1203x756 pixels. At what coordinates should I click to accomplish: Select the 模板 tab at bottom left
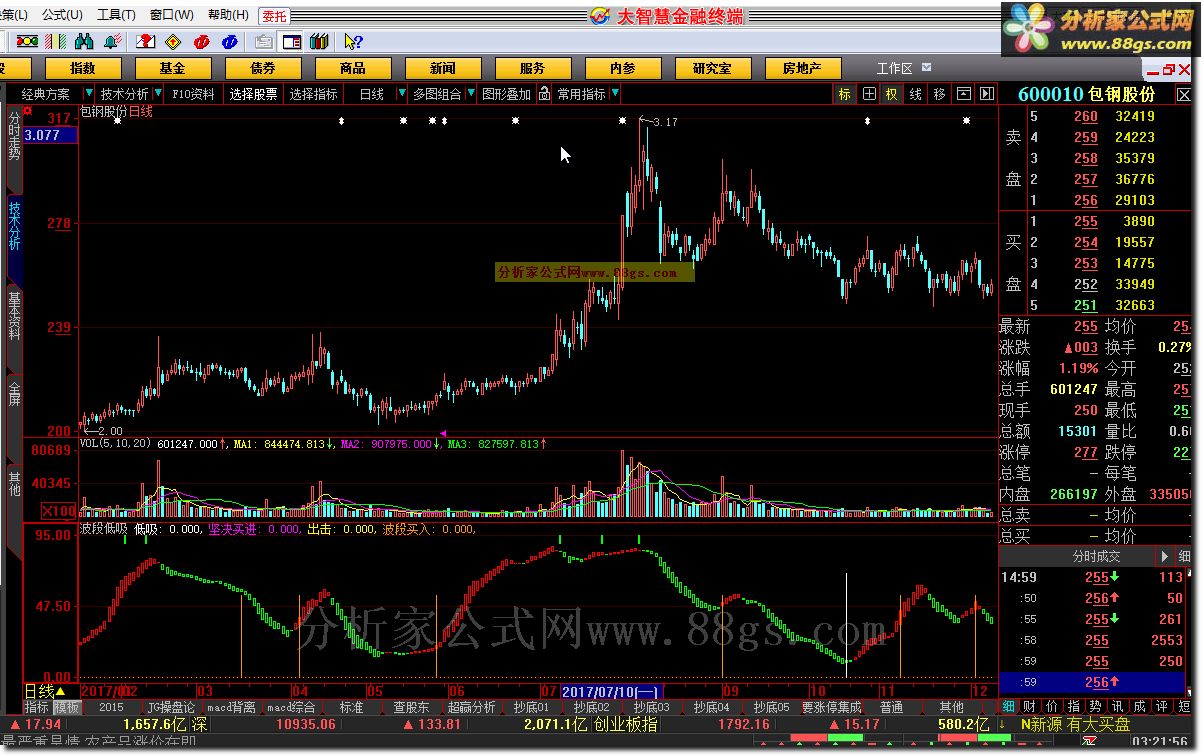[x=66, y=706]
